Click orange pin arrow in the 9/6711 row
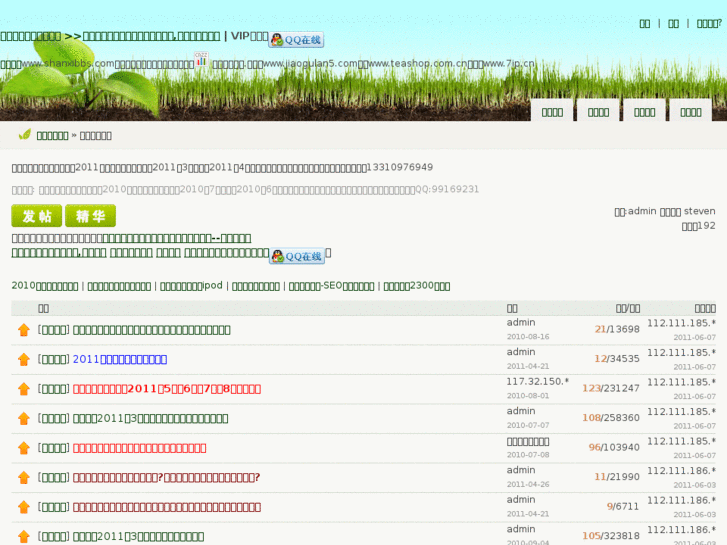 [x=24, y=507]
